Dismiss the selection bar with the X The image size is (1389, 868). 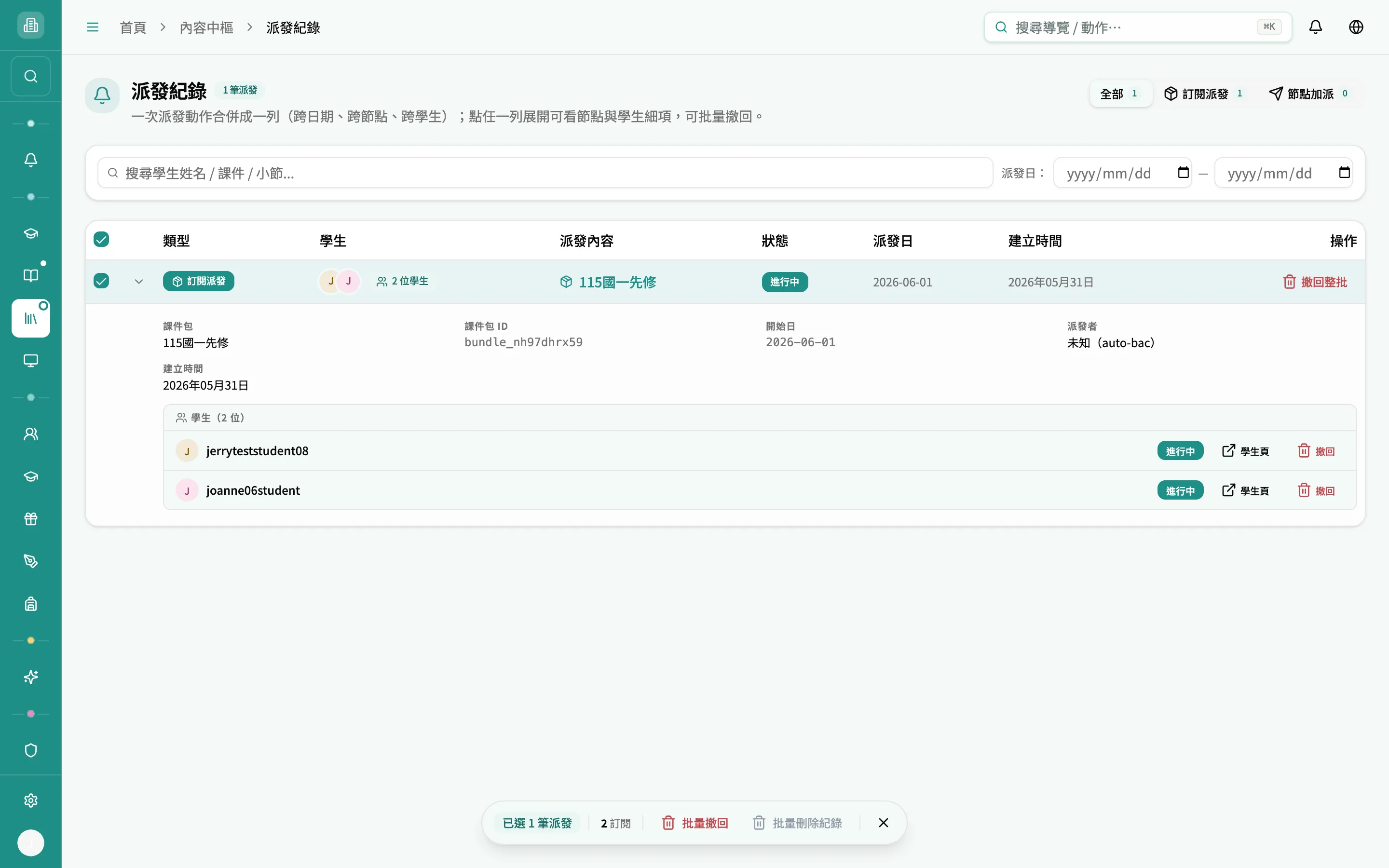pos(884,823)
